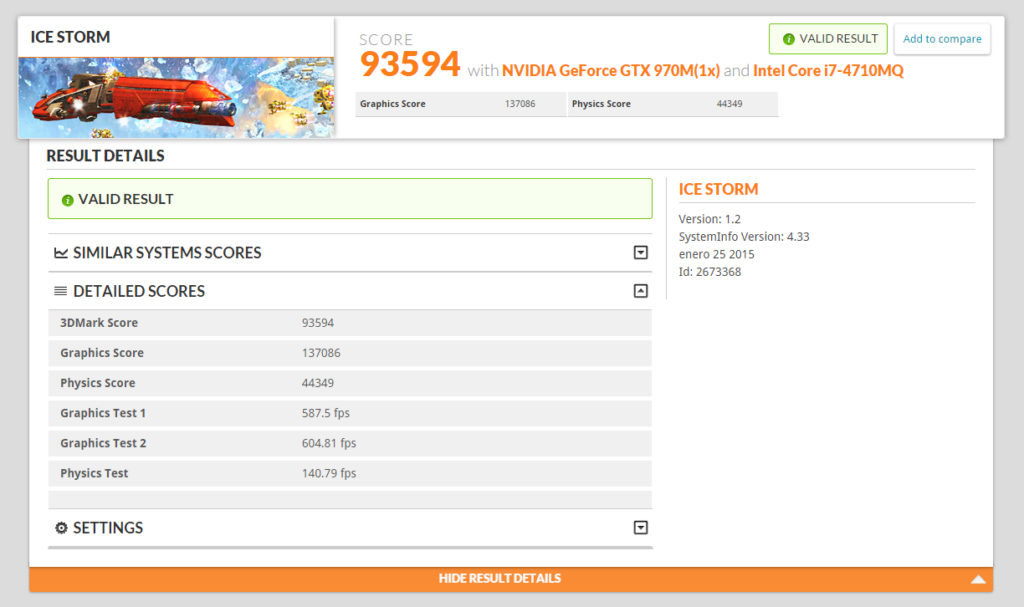
Task: Hide result details via the orange bar
Action: pos(499,579)
